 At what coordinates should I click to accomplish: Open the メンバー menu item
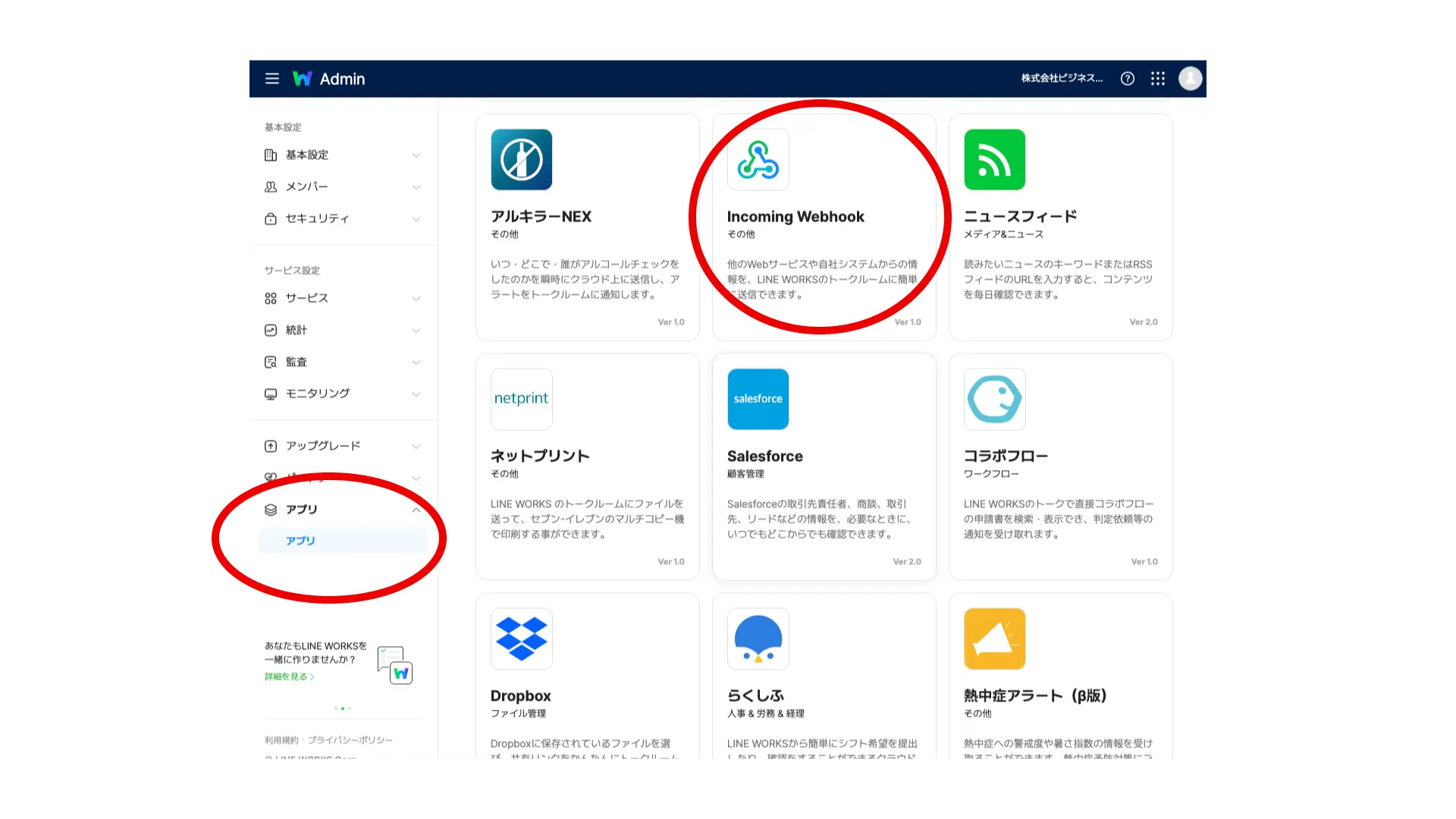343,187
